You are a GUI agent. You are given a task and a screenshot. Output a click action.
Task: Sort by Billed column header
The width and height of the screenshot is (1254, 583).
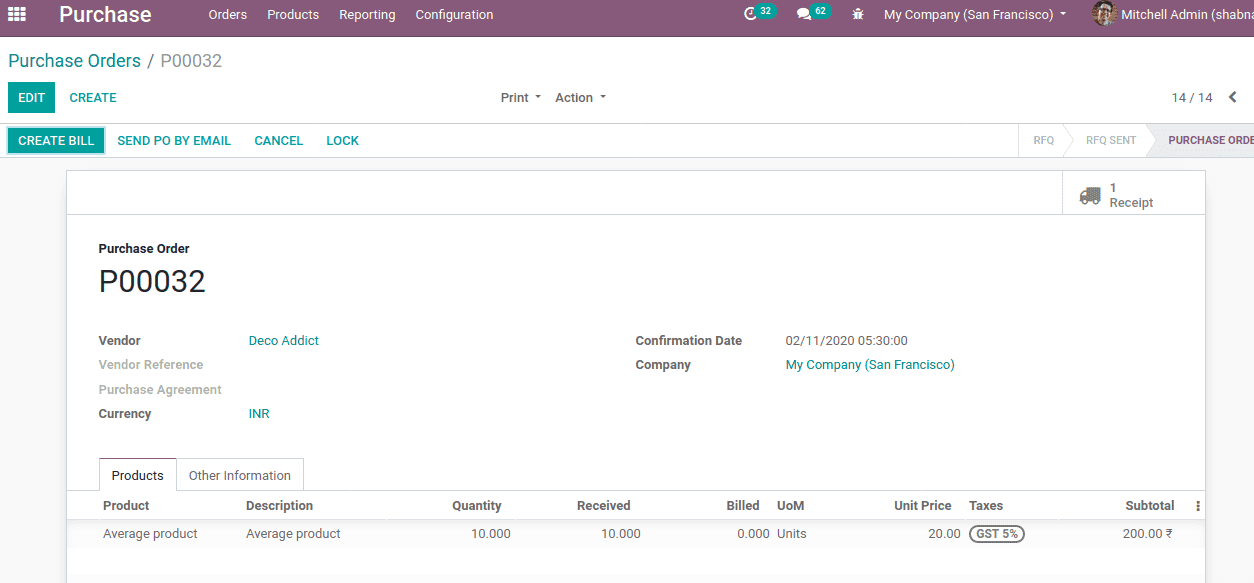[743, 506]
